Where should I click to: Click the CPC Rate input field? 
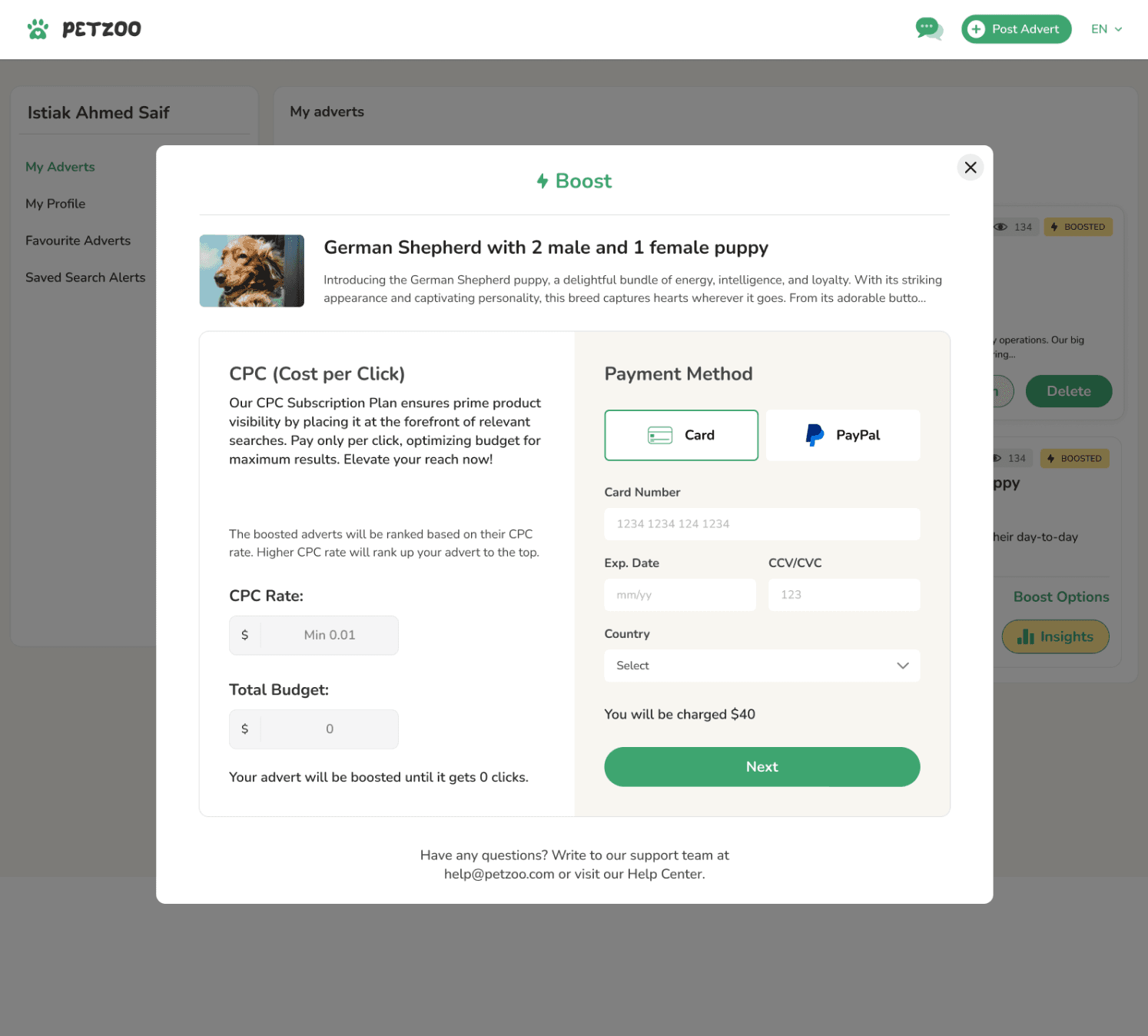[329, 636]
